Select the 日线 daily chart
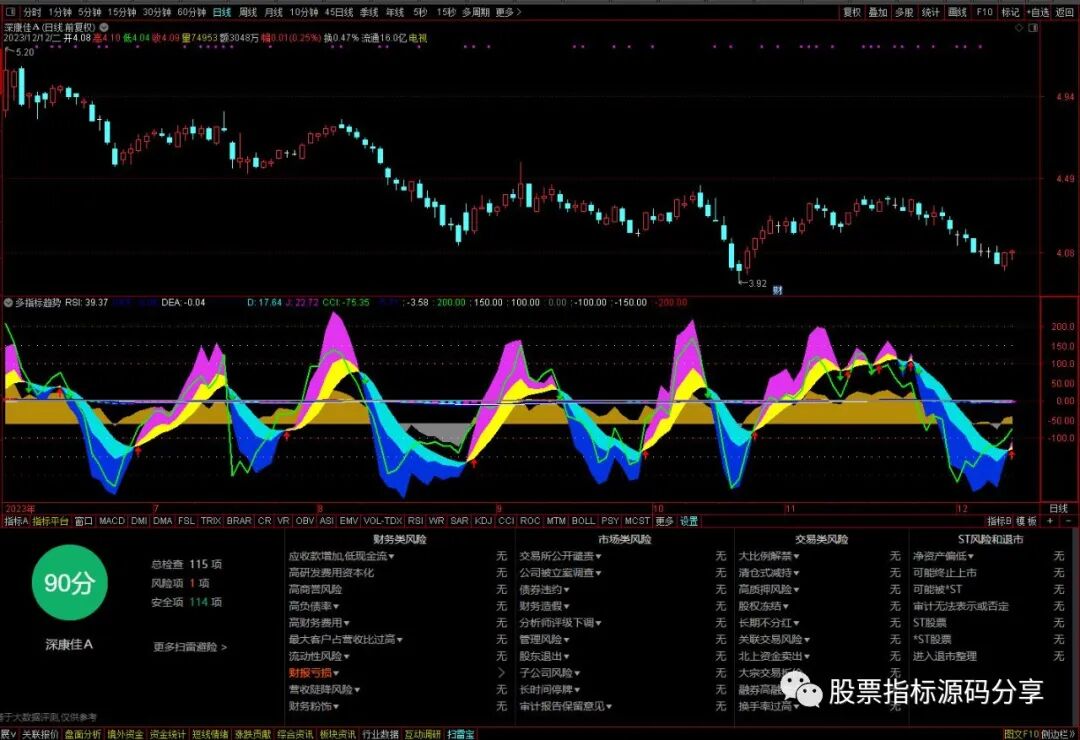 222,12
